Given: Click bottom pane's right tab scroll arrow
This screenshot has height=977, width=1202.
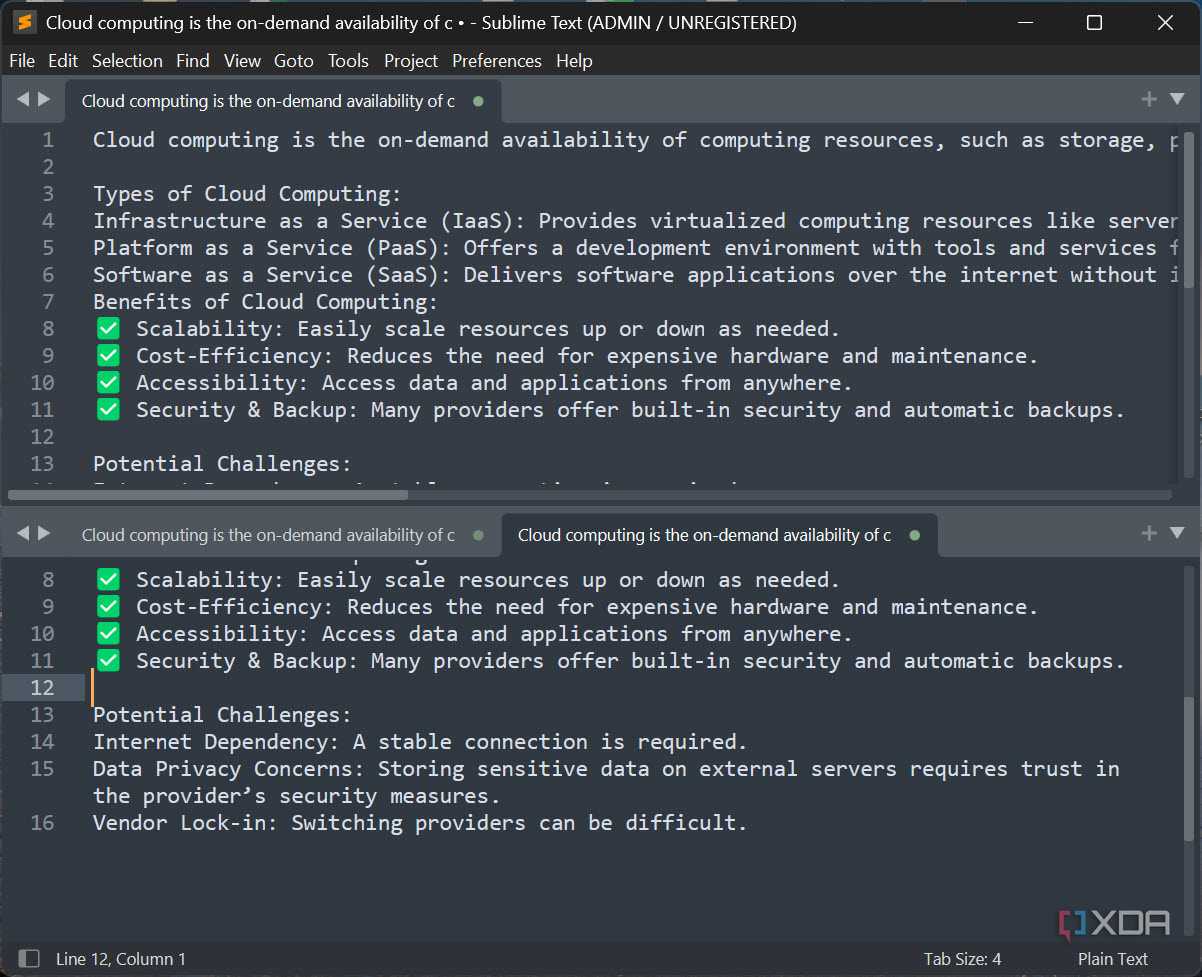Looking at the screenshot, I should pyautogui.click(x=44, y=533).
